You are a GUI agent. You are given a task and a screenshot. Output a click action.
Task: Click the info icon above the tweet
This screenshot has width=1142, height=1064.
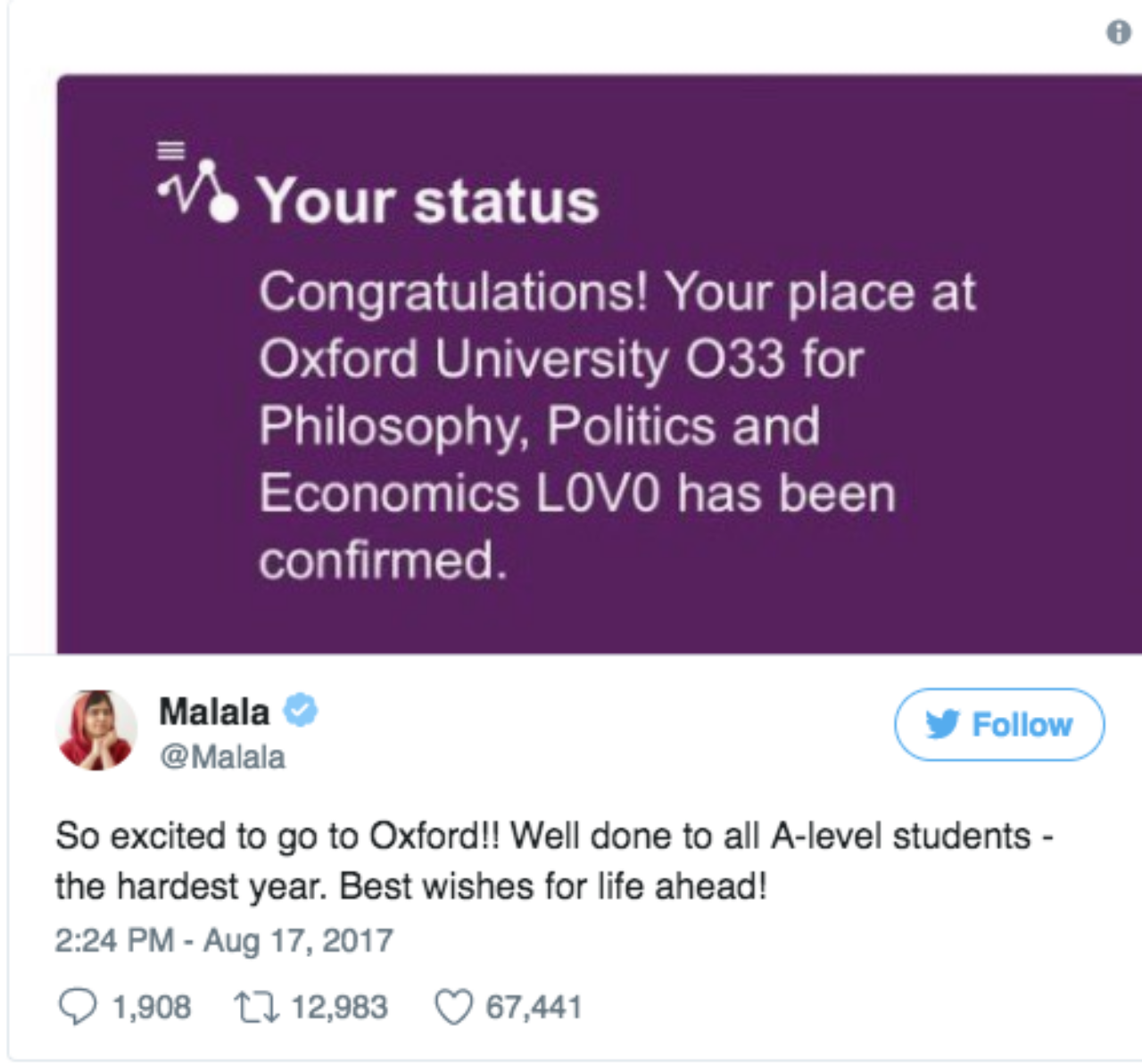(1118, 33)
